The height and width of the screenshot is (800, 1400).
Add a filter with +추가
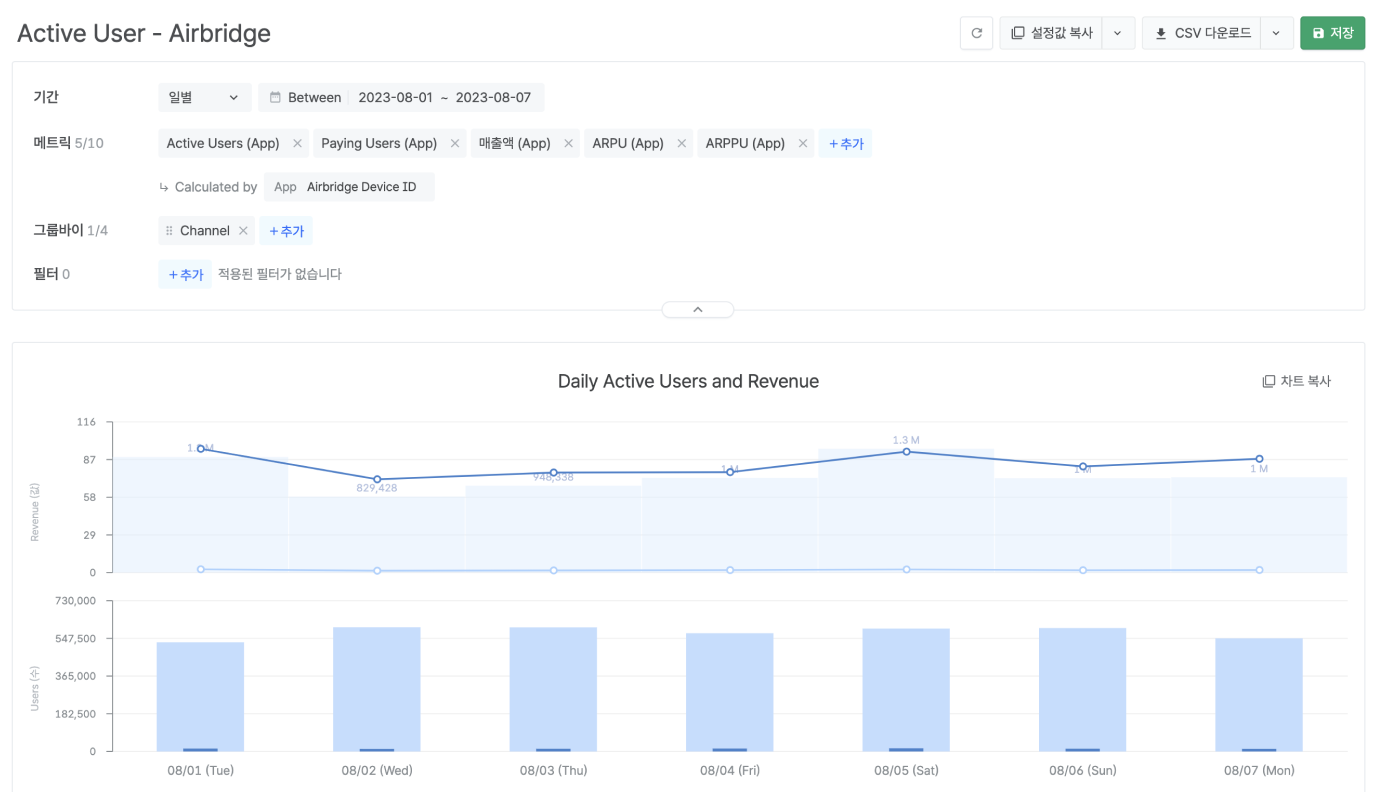click(x=185, y=274)
